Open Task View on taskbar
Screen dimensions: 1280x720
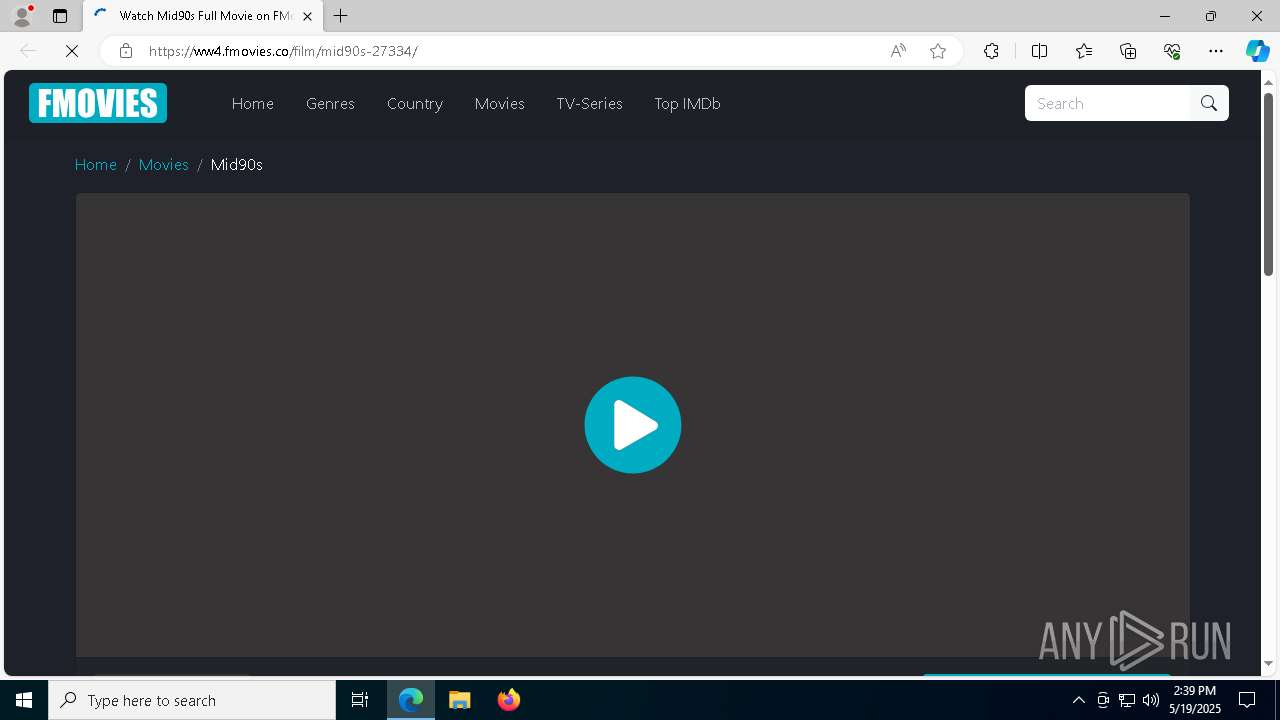point(360,700)
